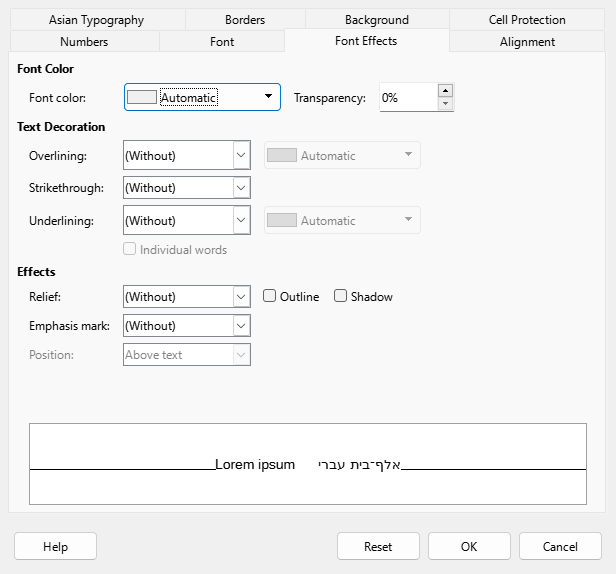
Task: Open the Font color dropdown arrow
Action: tap(268, 96)
